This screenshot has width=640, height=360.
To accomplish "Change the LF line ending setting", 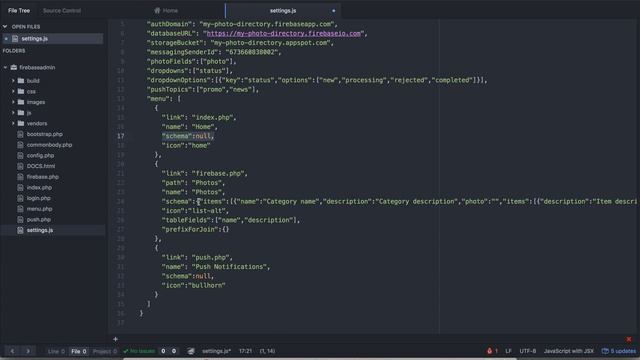I will [x=508, y=351].
